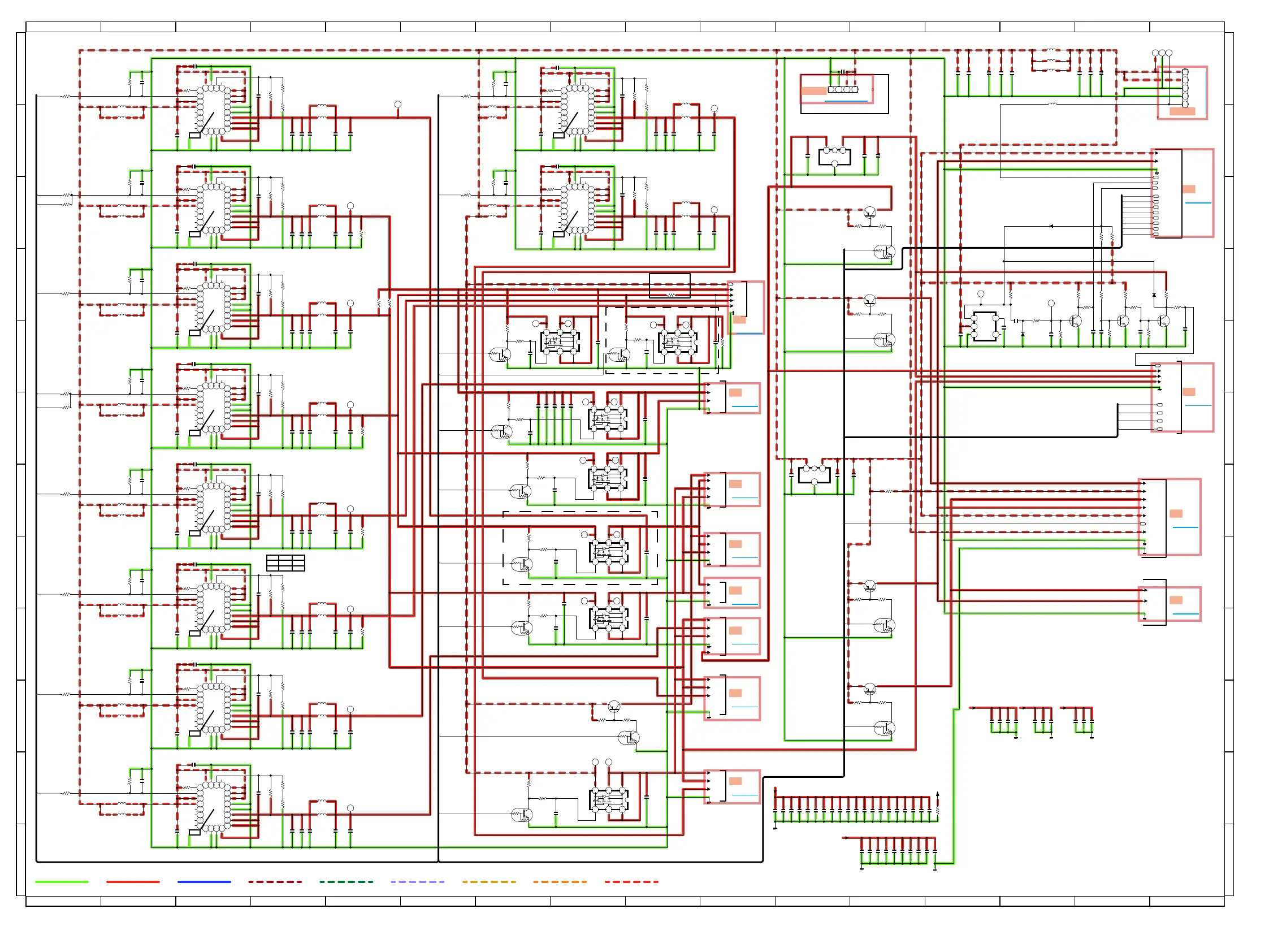Click the thick-outlined IC beside the transistors on the right
This screenshot has width=1282, height=952.
point(984,327)
